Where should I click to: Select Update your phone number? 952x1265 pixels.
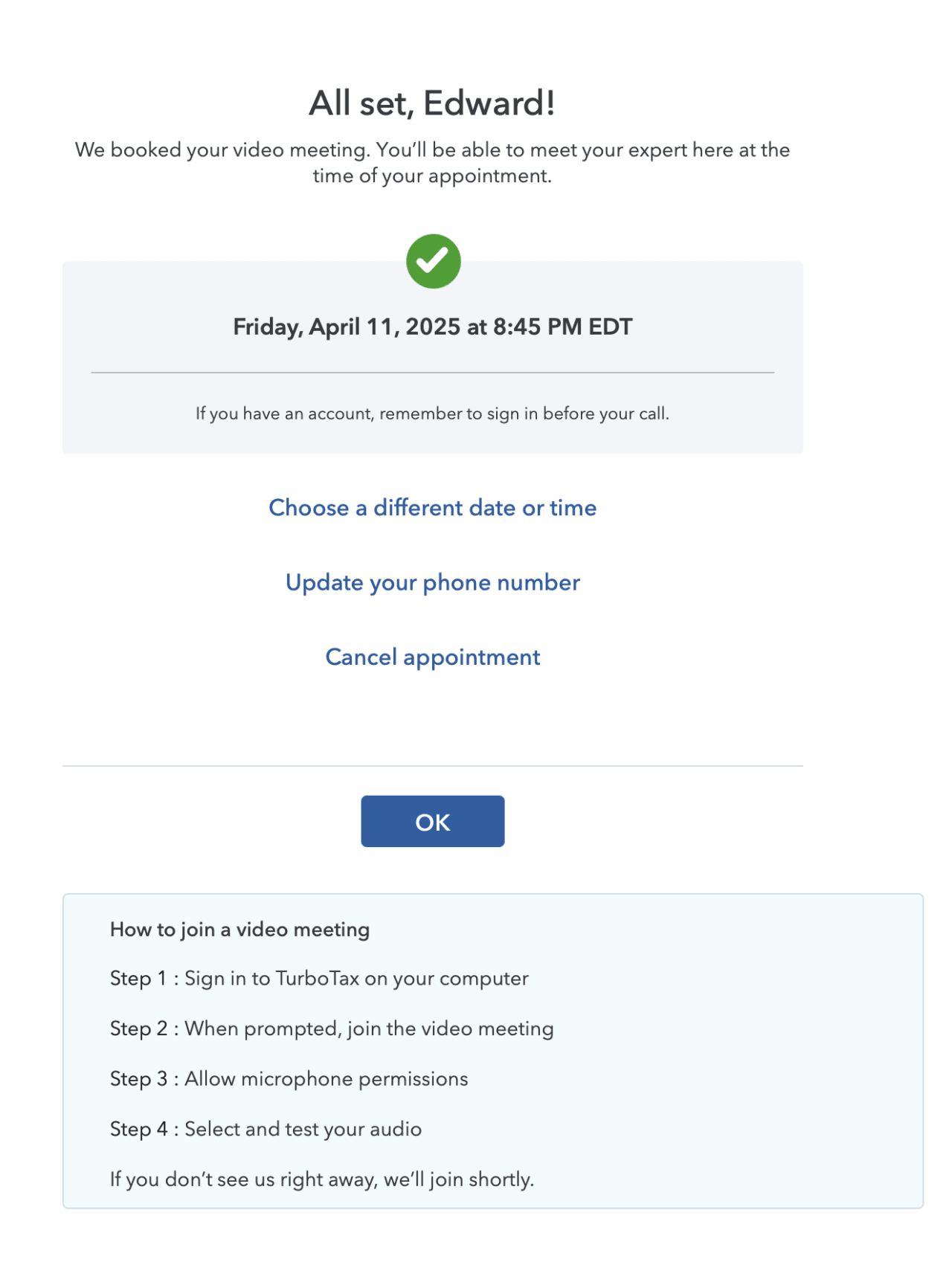[x=432, y=582]
